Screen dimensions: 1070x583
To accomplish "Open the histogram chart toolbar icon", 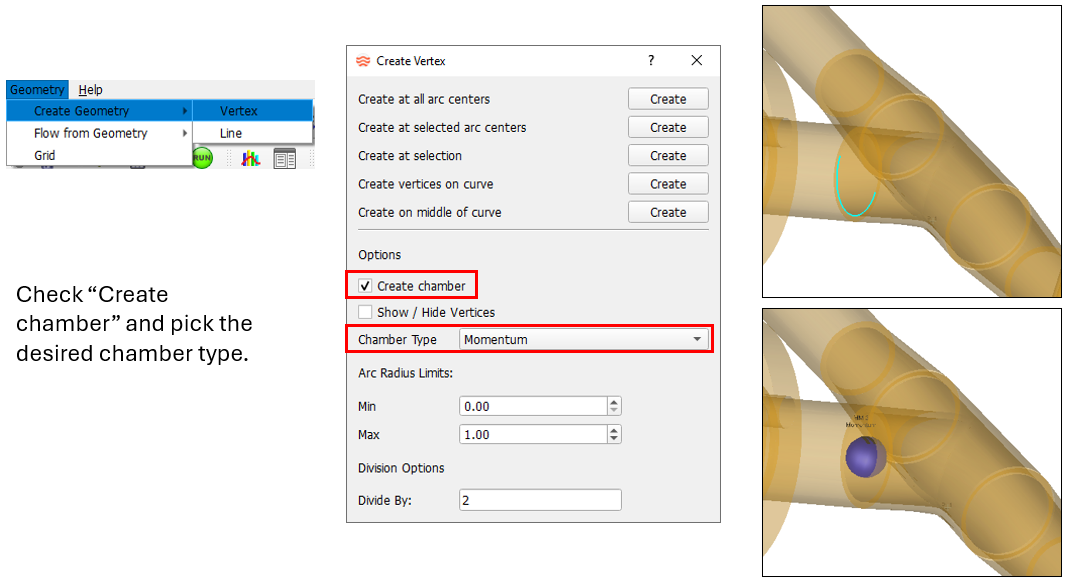I will pyautogui.click(x=251, y=158).
